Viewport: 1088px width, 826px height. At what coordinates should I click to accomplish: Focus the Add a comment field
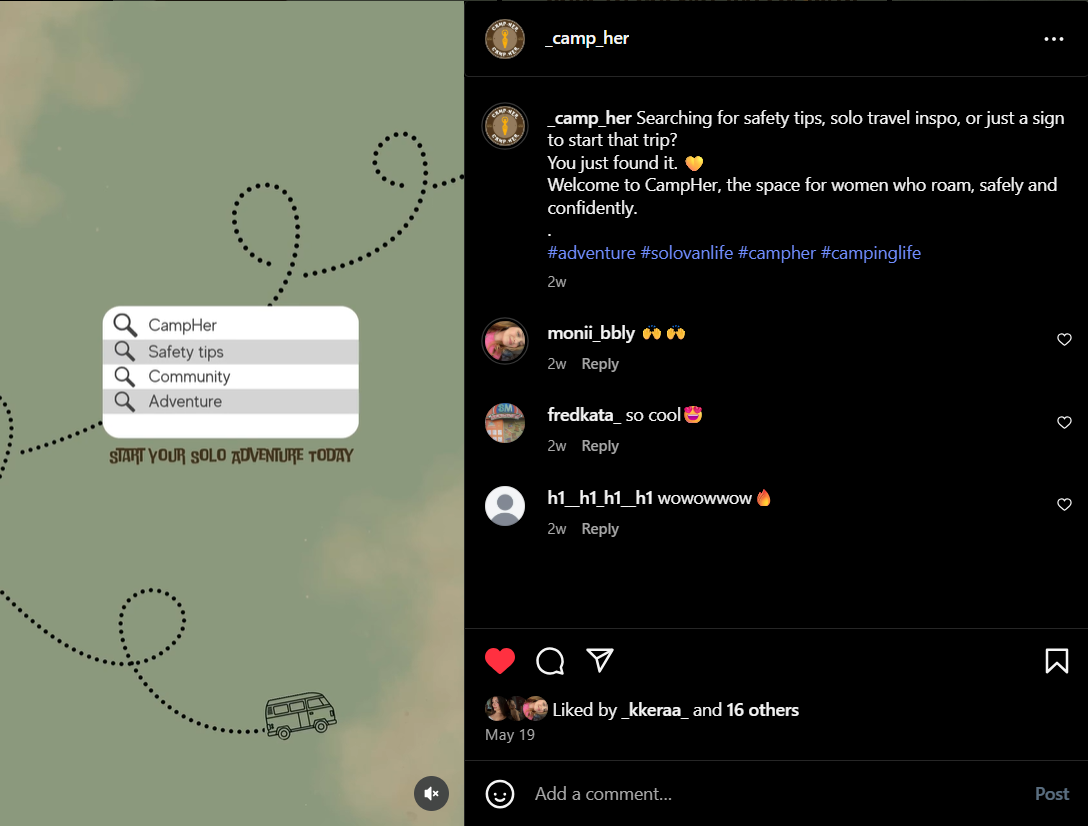point(777,794)
